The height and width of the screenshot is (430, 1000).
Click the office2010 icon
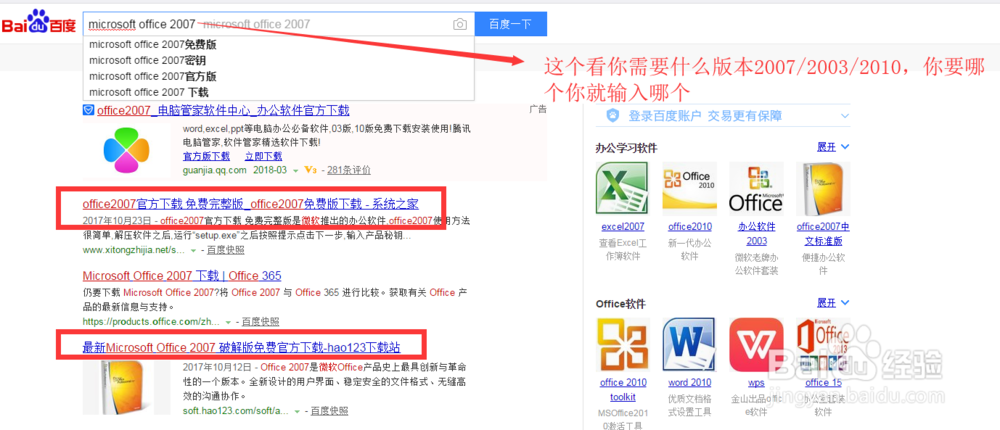pyautogui.click(x=689, y=189)
